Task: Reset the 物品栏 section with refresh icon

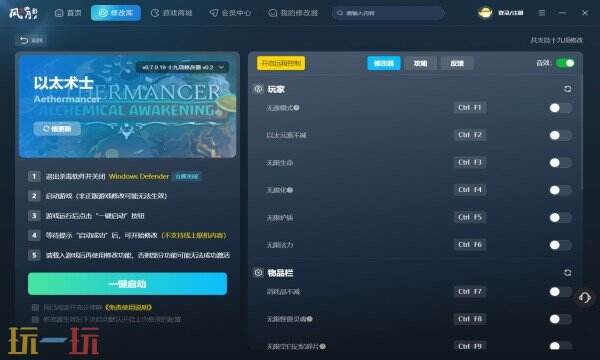Action: [567, 272]
